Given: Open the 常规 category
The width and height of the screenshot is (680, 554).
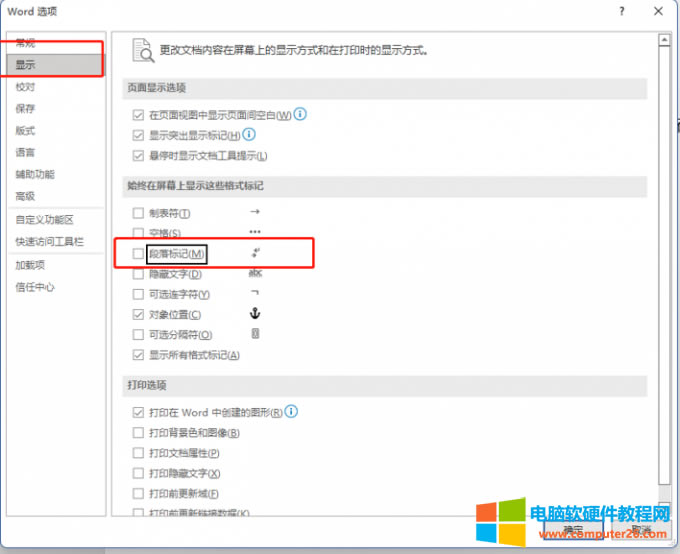Looking at the screenshot, I should (25, 43).
